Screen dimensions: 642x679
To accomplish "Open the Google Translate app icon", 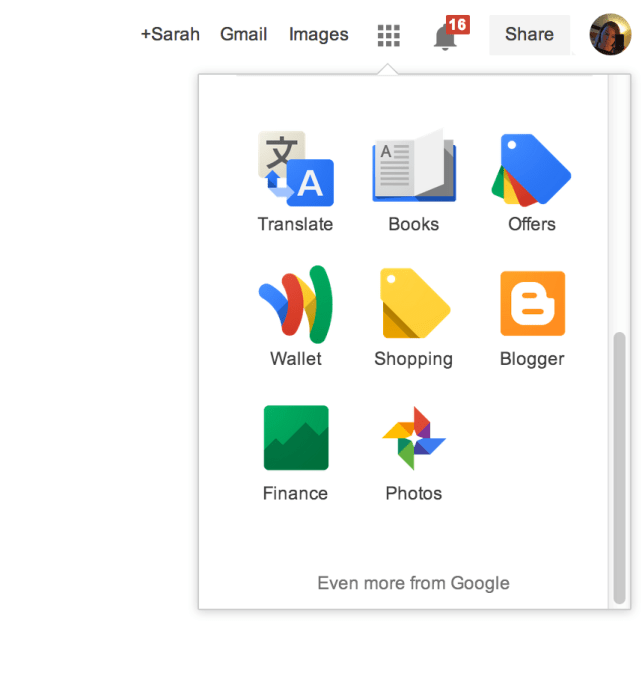I will 296,169.
